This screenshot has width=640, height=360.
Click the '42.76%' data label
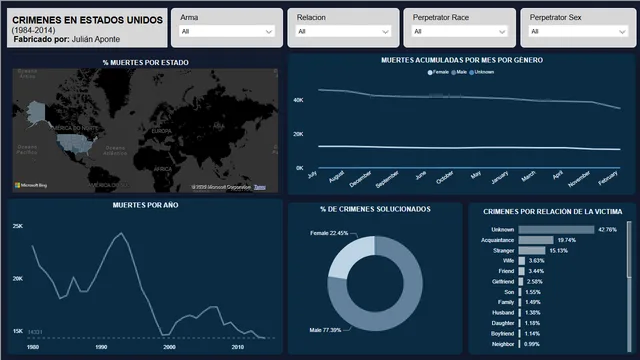(607, 230)
